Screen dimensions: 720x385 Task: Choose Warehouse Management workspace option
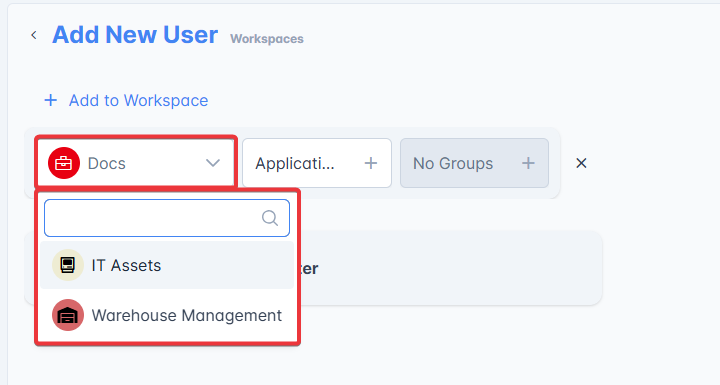167,315
